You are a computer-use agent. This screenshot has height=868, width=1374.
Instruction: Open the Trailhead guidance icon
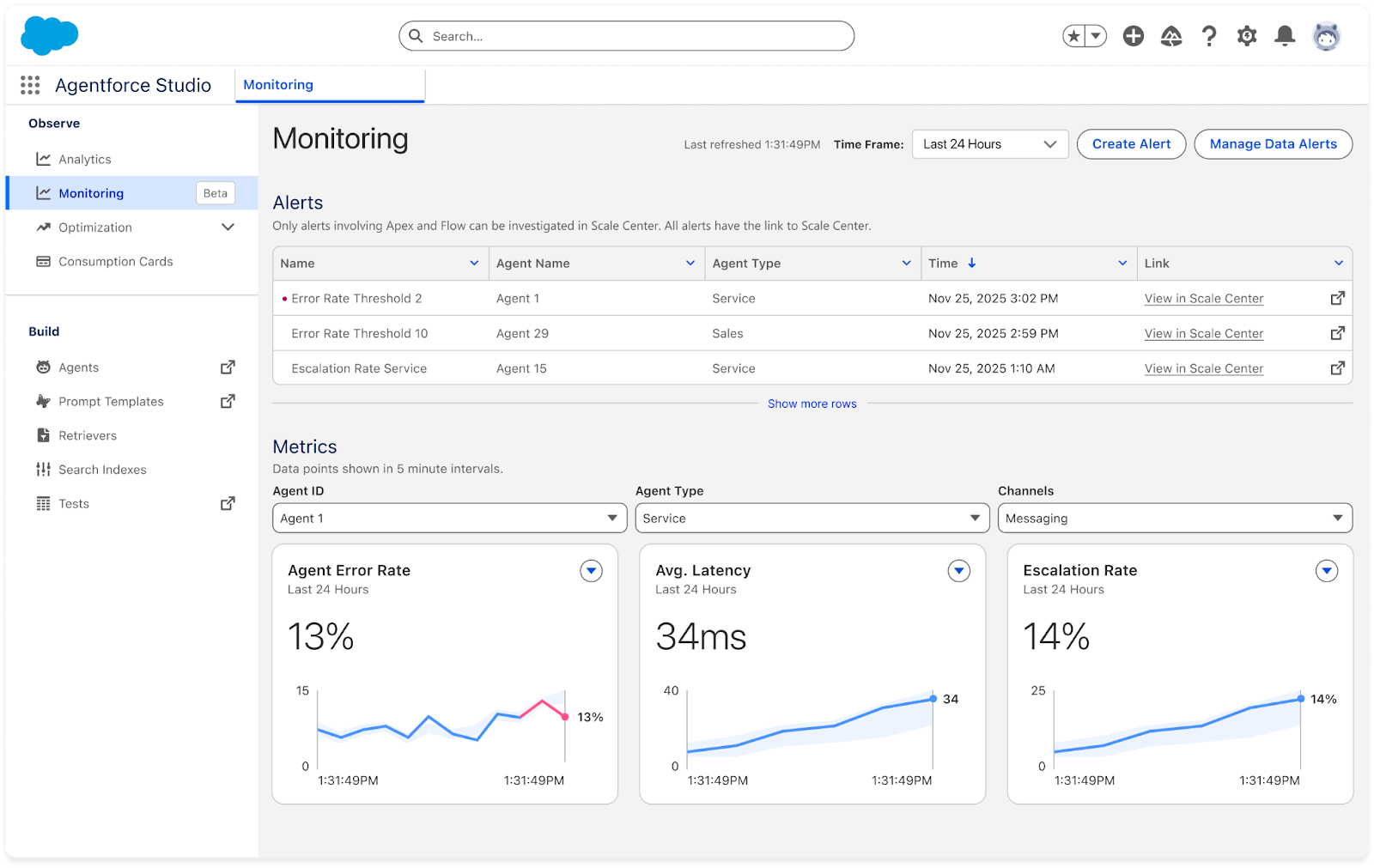pyautogui.click(x=1170, y=36)
